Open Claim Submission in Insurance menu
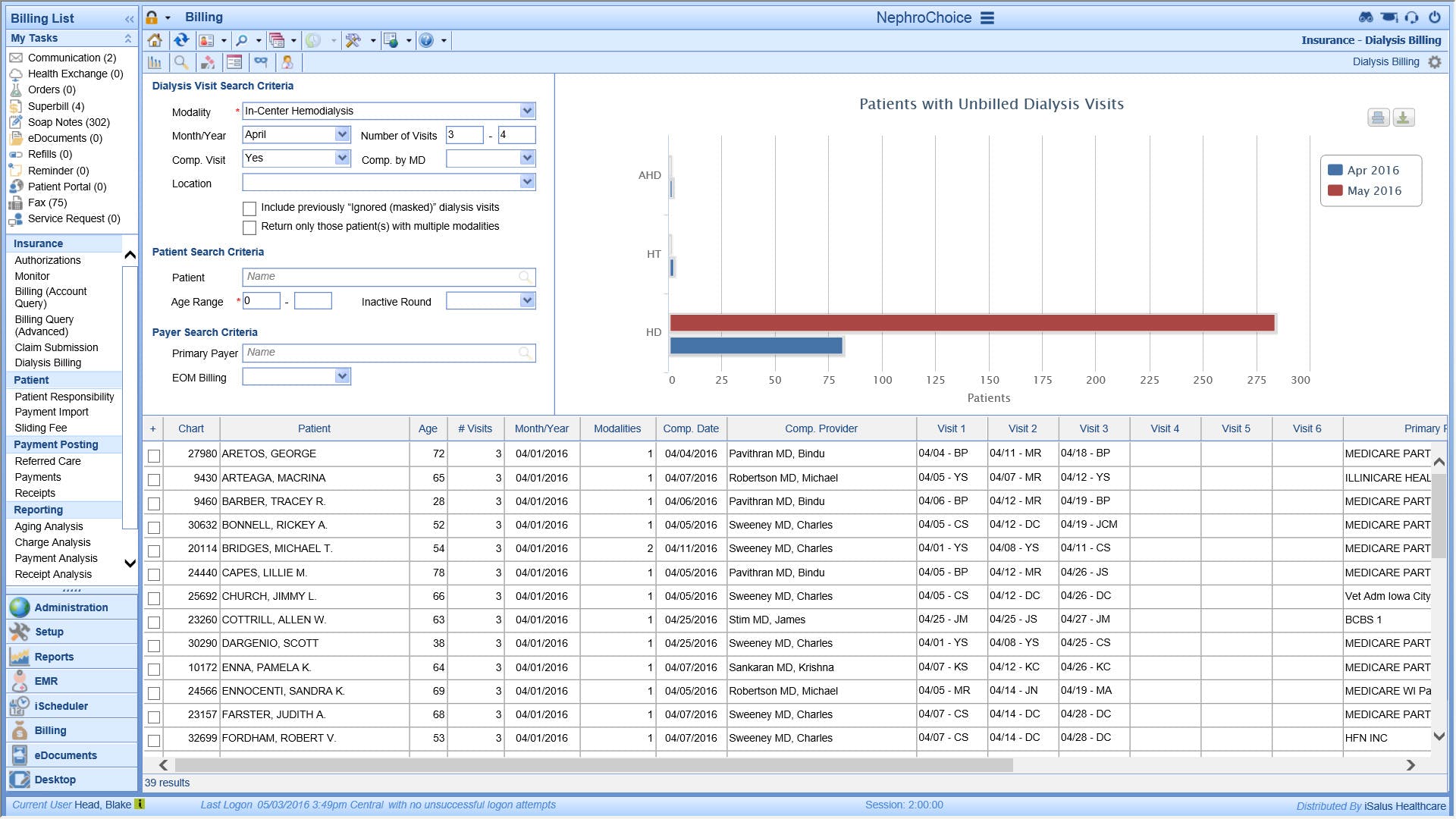Image resolution: width=1456 pixels, height=819 pixels. pyautogui.click(x=56, y=347)
